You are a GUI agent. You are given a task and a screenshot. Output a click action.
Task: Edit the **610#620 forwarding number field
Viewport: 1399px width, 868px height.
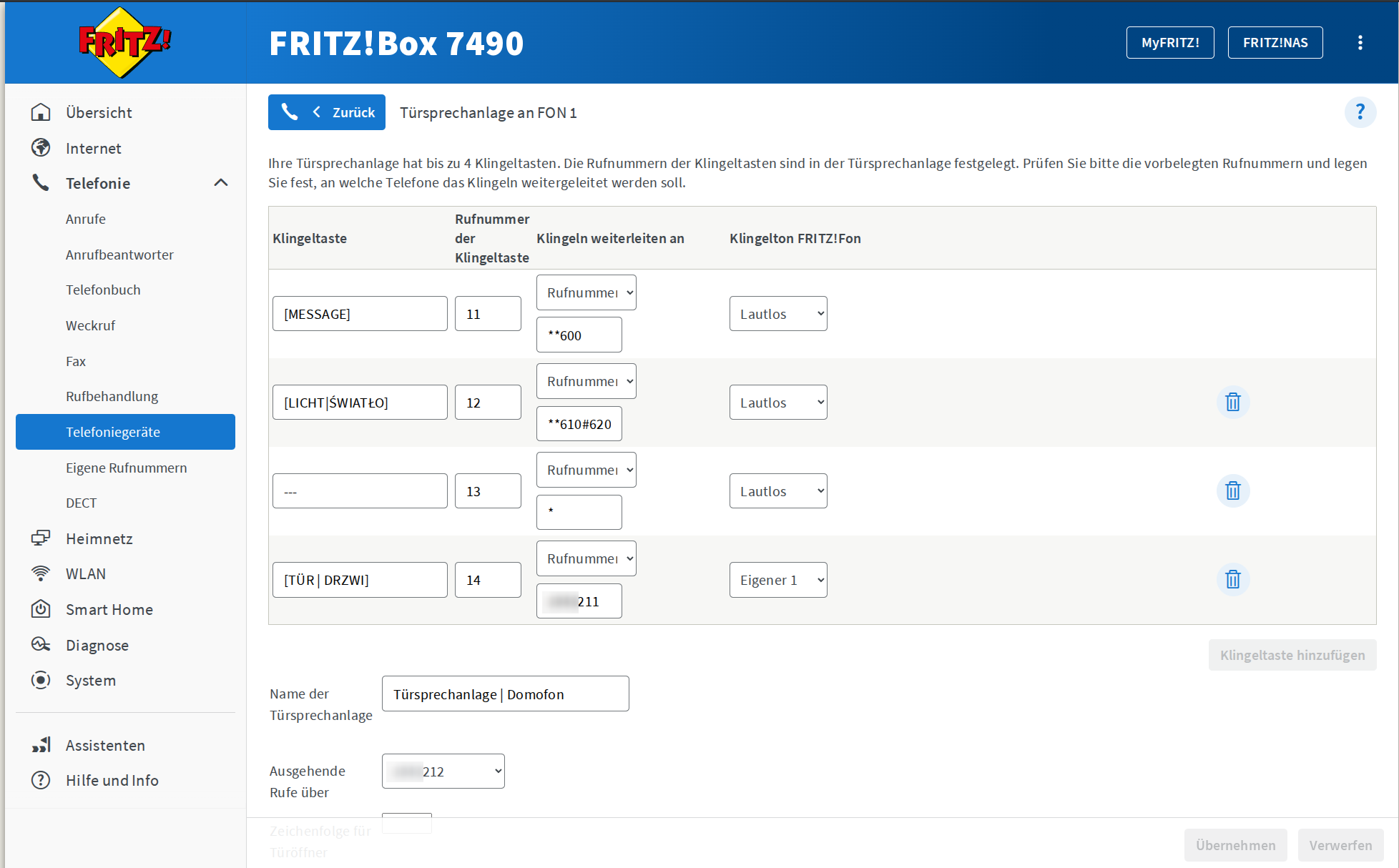(579, 423)
